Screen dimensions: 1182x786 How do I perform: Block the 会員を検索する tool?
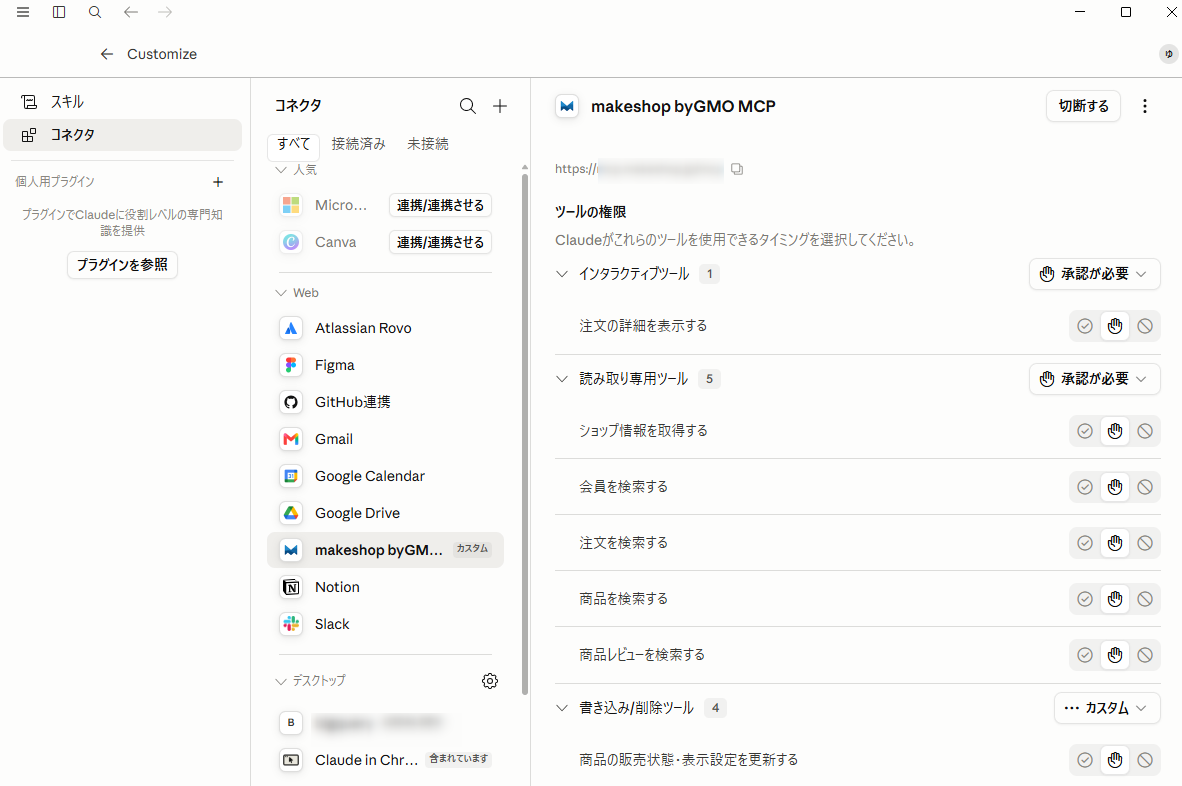1144,487
